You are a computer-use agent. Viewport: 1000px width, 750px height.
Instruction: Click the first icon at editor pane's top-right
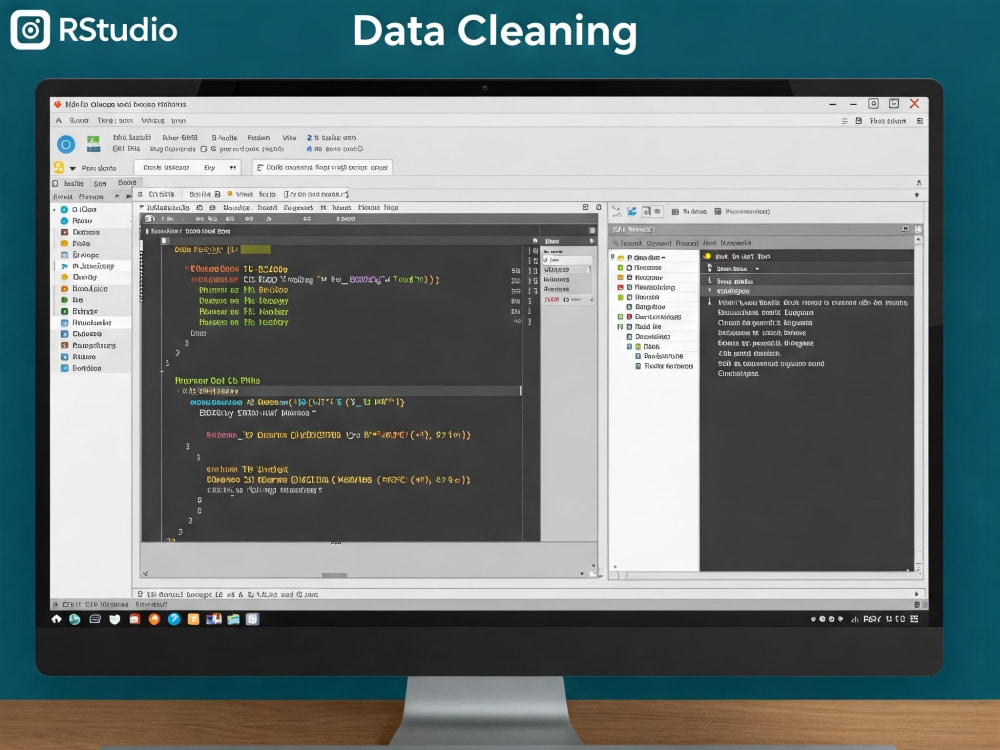pos(585,207)
